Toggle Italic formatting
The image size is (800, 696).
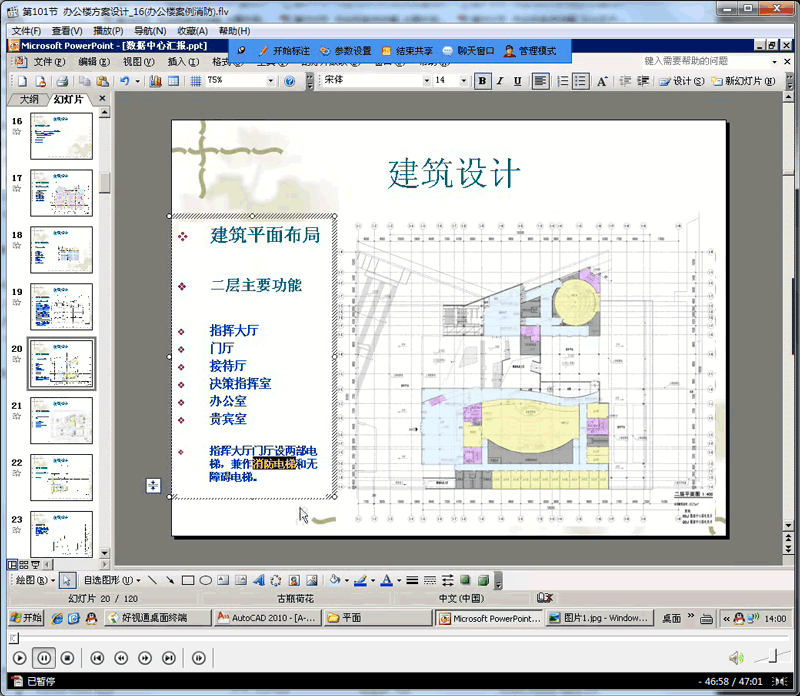[502, 80]
